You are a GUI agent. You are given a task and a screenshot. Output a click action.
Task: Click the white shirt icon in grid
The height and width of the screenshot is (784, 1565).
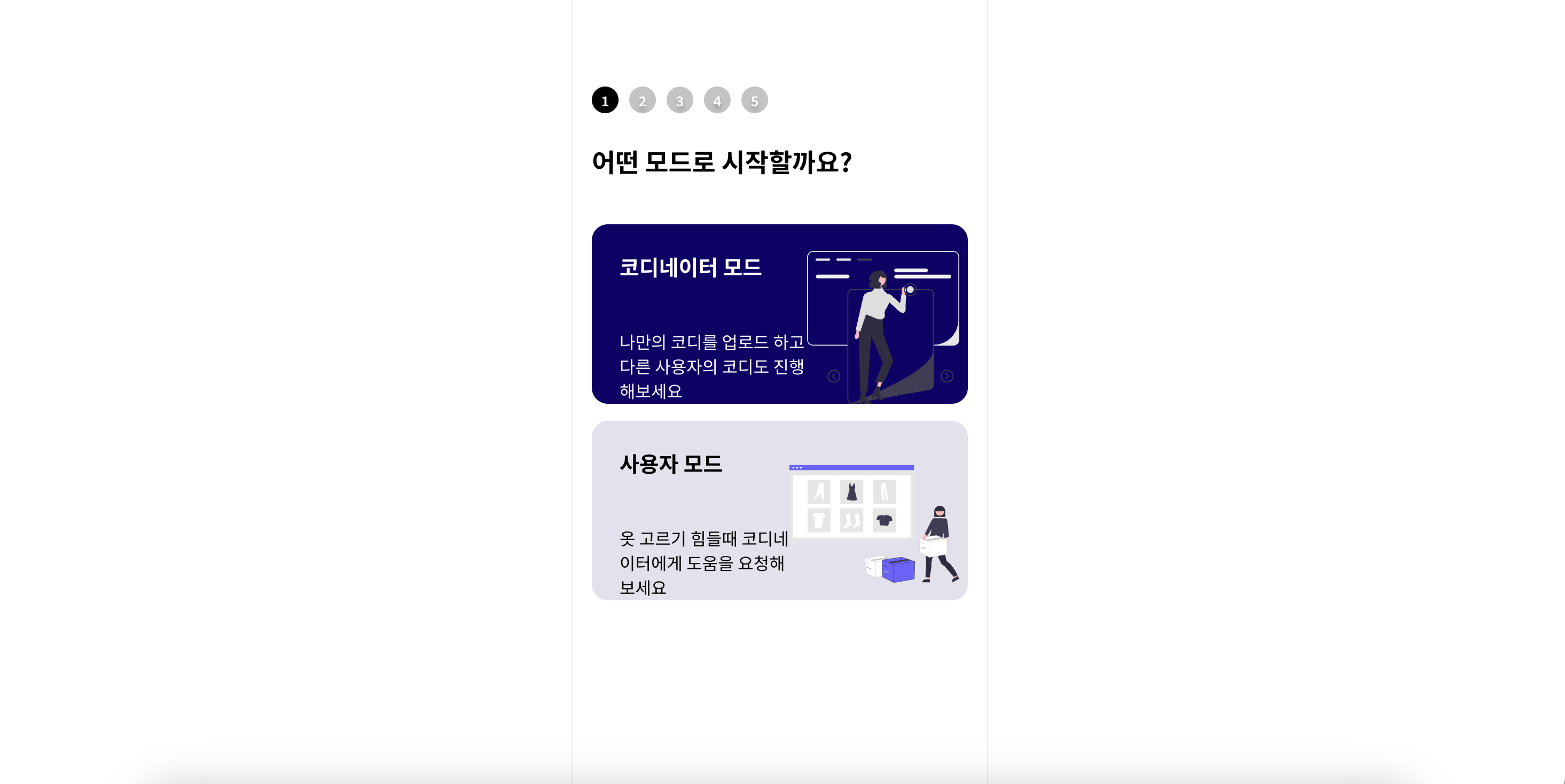[818, 520]
